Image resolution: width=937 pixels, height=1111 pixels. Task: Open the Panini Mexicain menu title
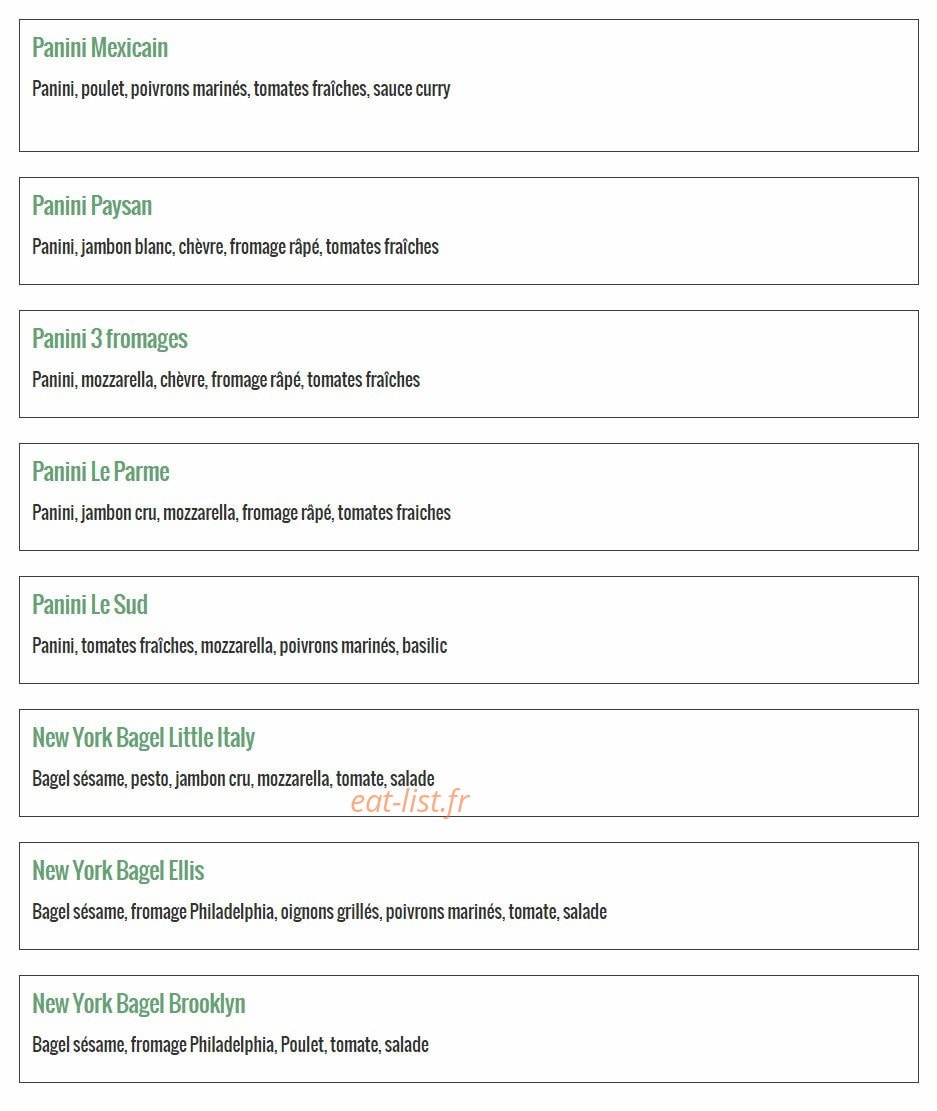100,47
